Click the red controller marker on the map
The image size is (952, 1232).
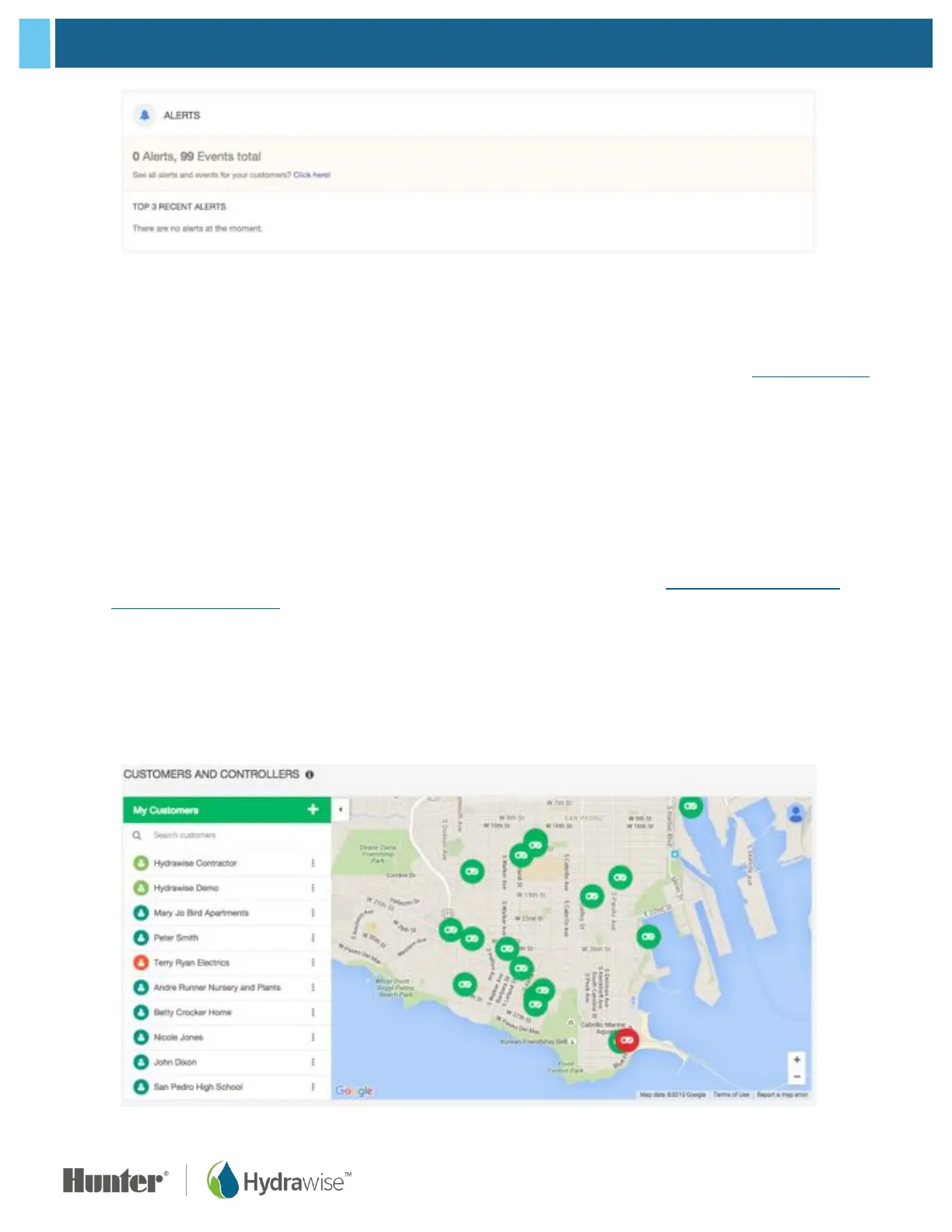pyautogui.click(x=627, y=1040)
